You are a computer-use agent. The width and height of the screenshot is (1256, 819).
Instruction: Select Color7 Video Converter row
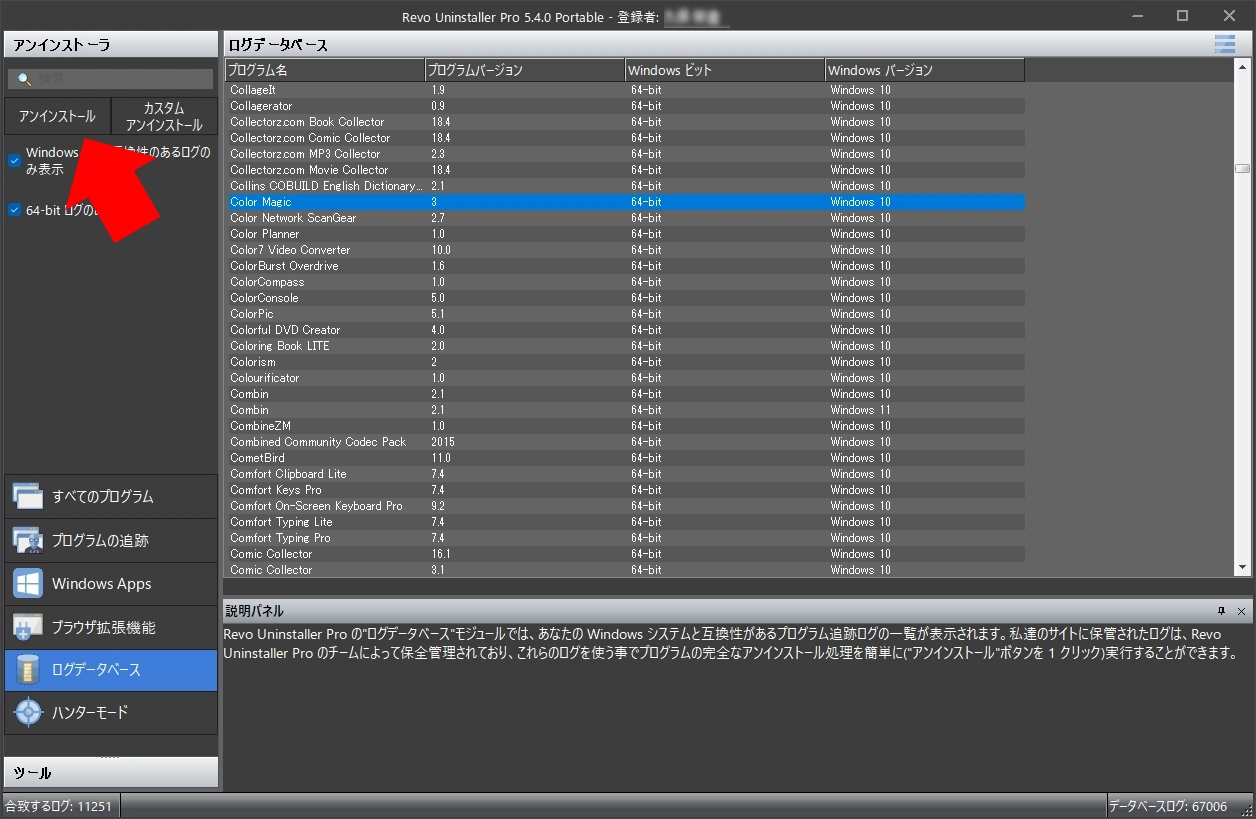[x=625, y=250]
